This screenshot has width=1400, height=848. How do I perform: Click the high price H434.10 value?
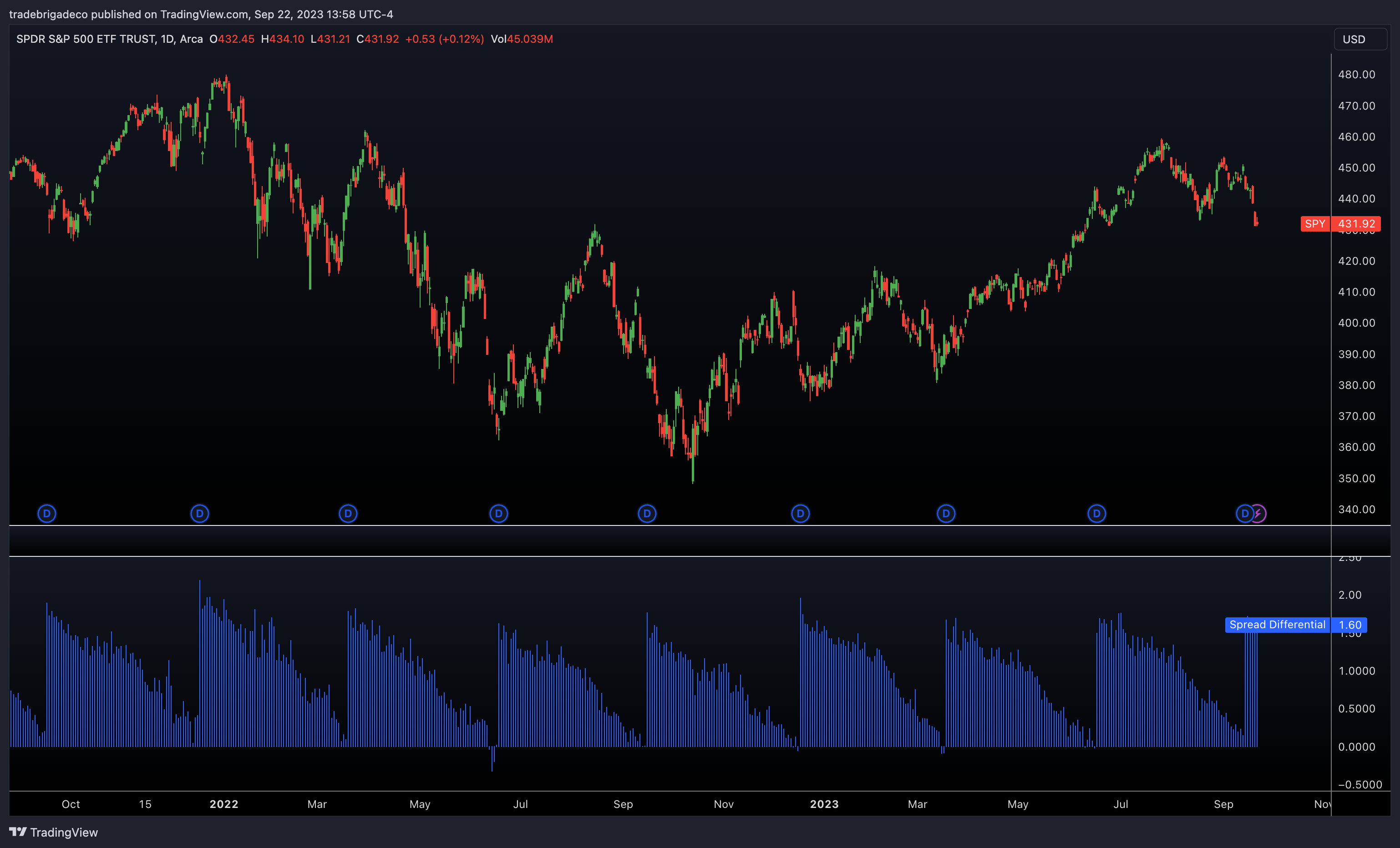tap(282, 39)
